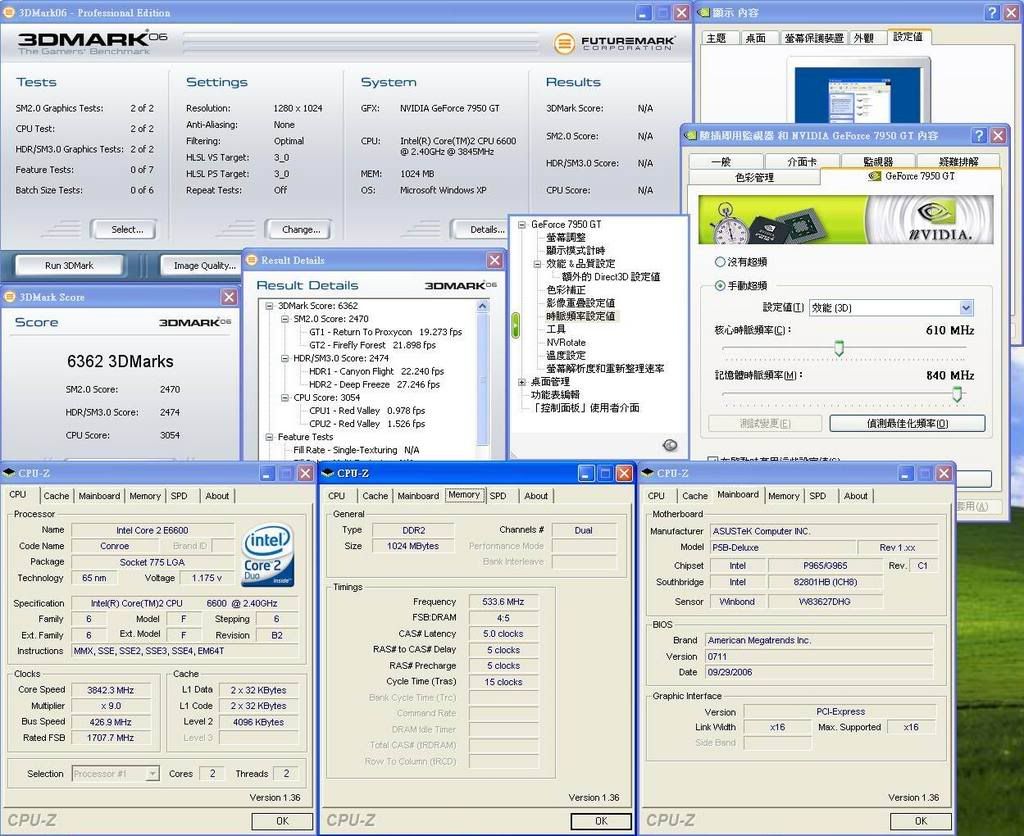
Task: Select the manual overclocking radio option
Action: (x=720, y=285)
